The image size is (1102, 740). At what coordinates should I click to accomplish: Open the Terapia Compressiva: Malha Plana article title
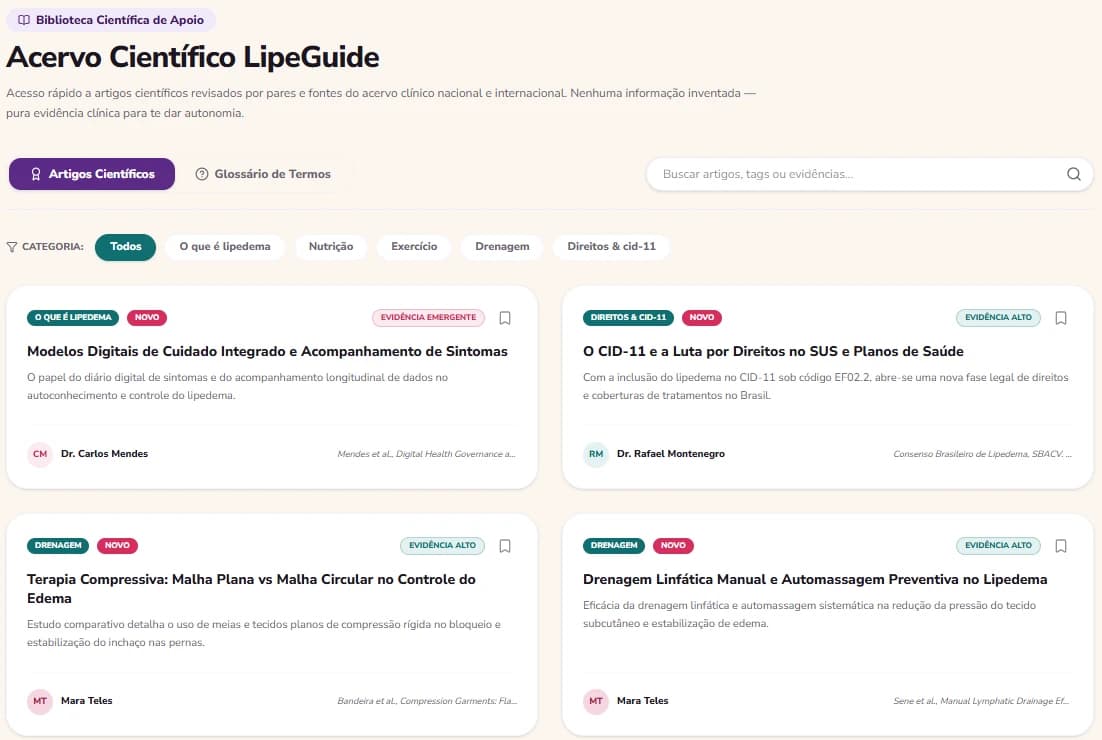(x=252, y=589)
